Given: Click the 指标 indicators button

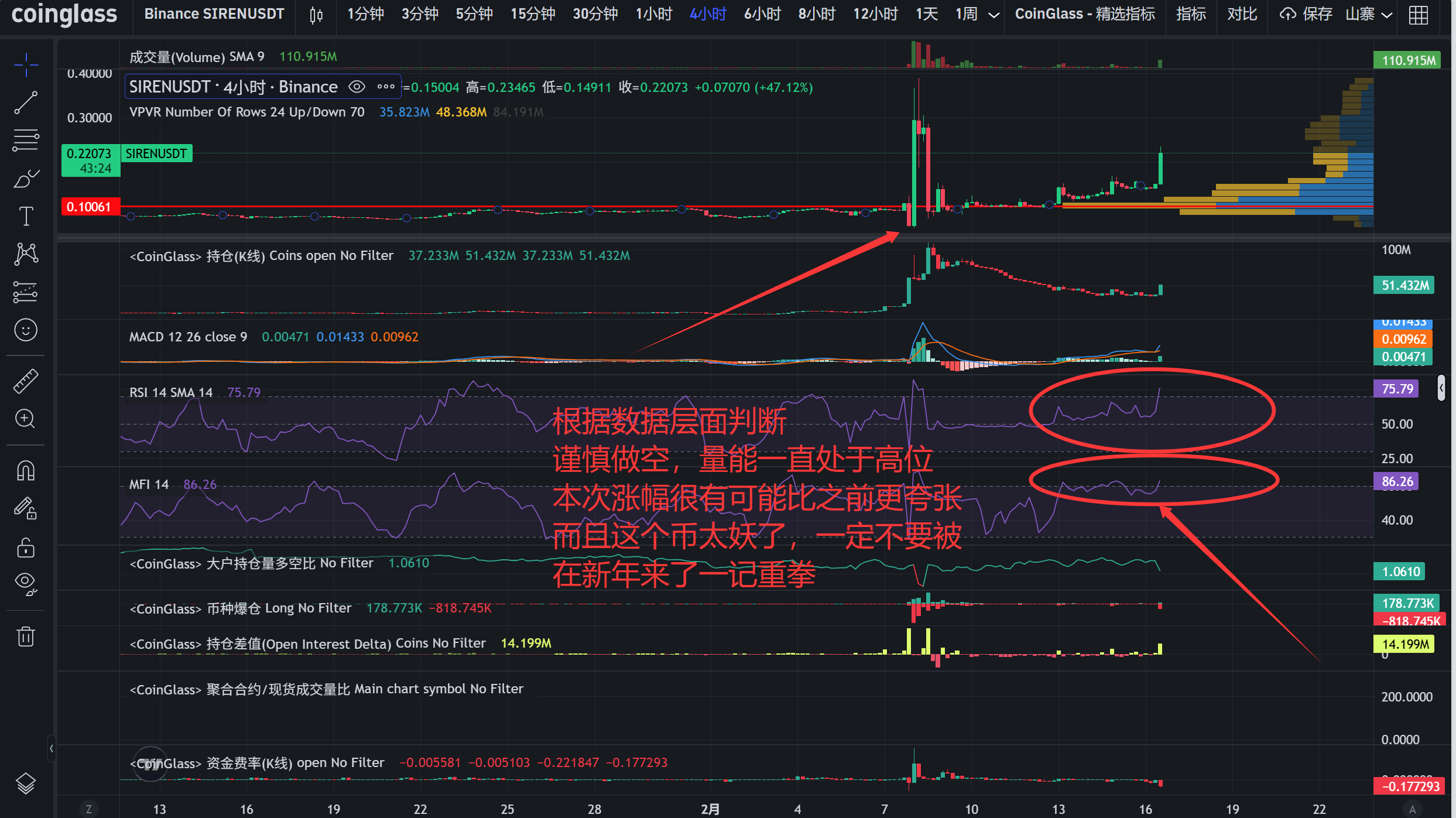Looking at the screenshot, I should coord(1191,14).
